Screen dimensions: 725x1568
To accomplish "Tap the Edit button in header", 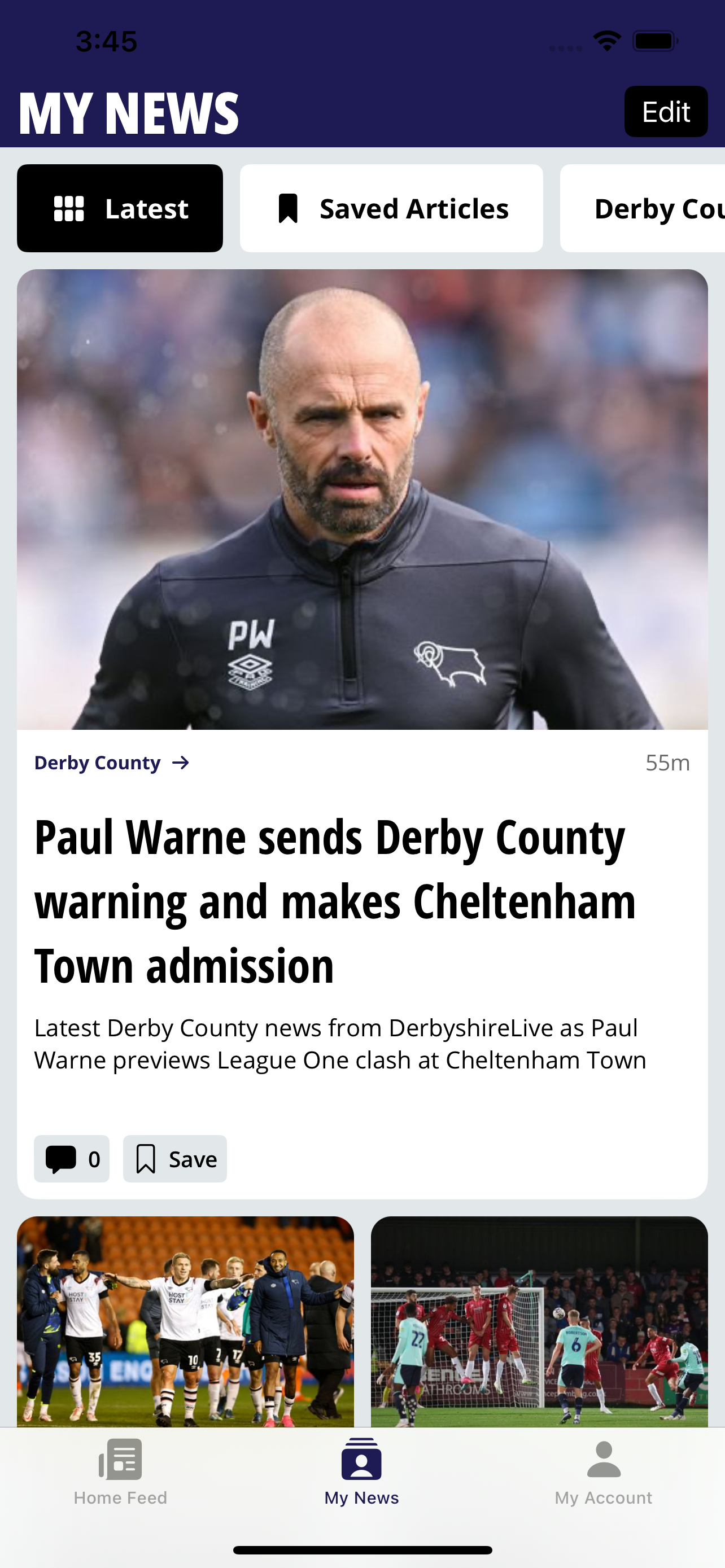I will 666,111.
